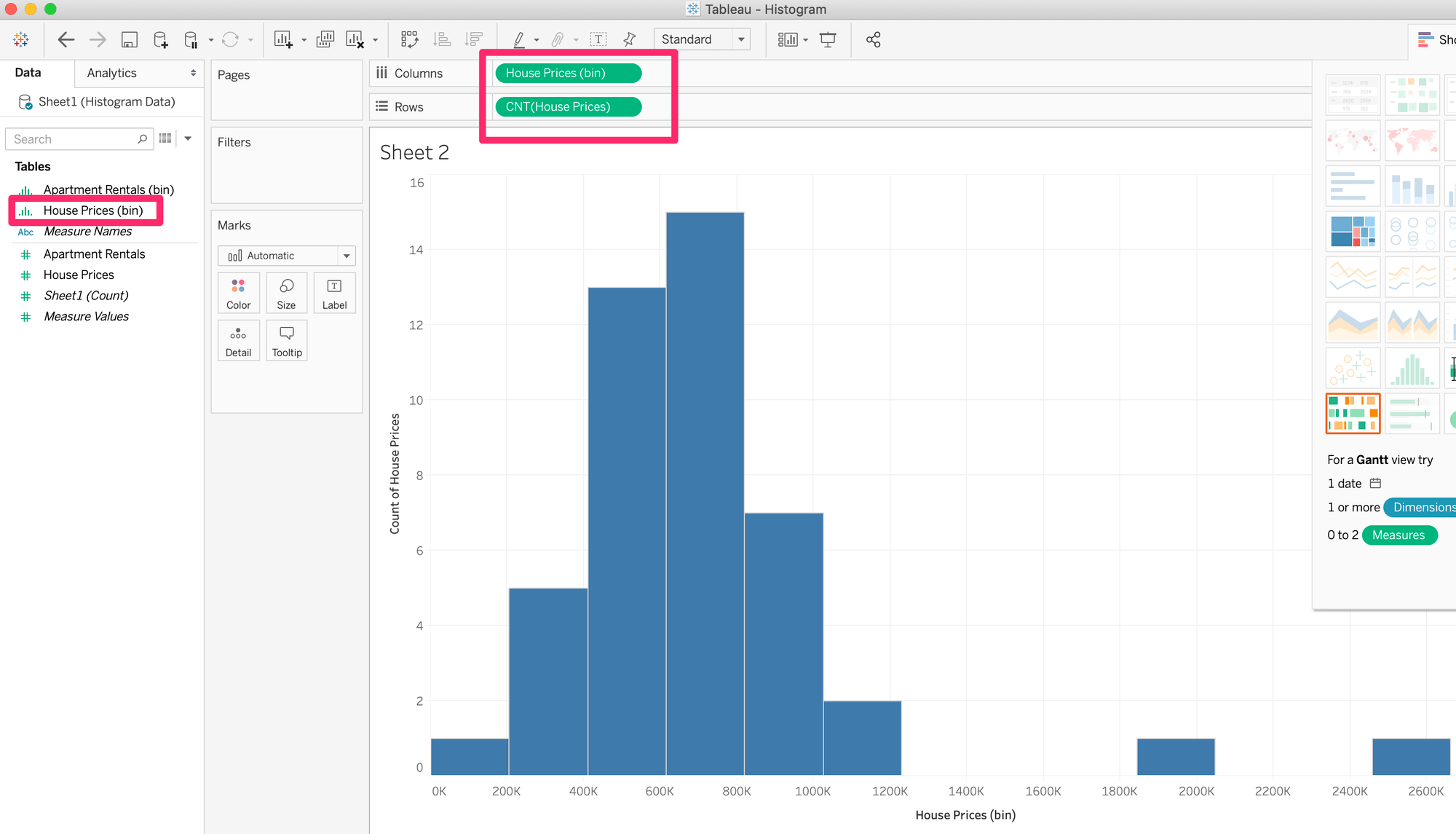Click the undo arrow icon

[65, 40]
